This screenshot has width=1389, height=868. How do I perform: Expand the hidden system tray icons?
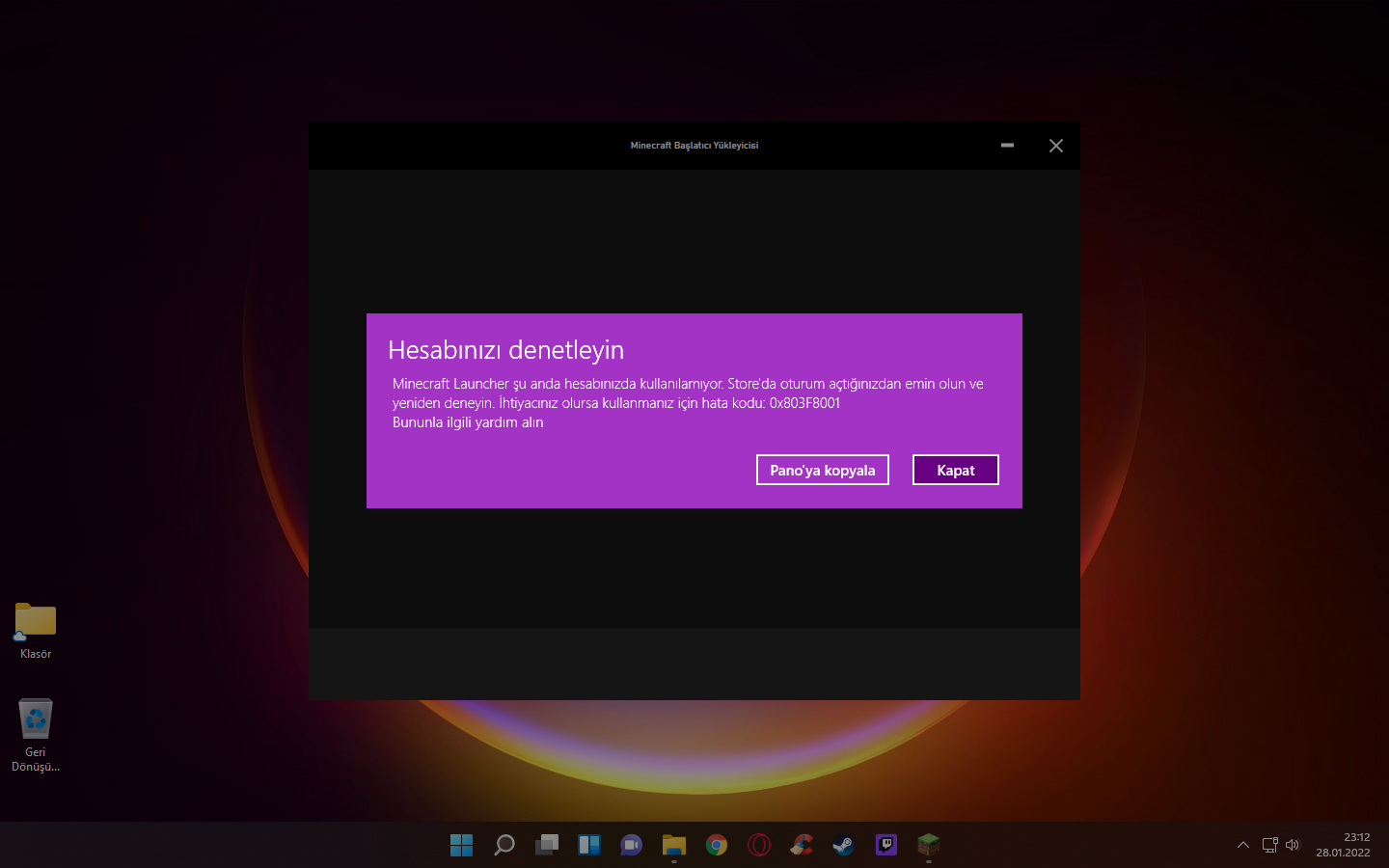pos(1243,845)
